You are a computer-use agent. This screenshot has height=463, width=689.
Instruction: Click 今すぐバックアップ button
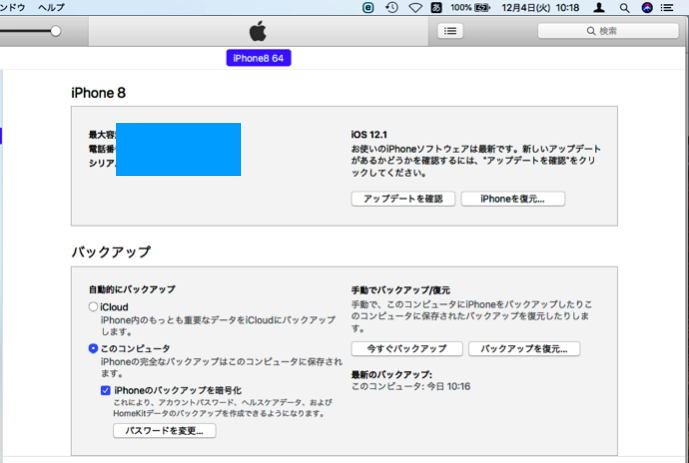(x=407, y=349)
